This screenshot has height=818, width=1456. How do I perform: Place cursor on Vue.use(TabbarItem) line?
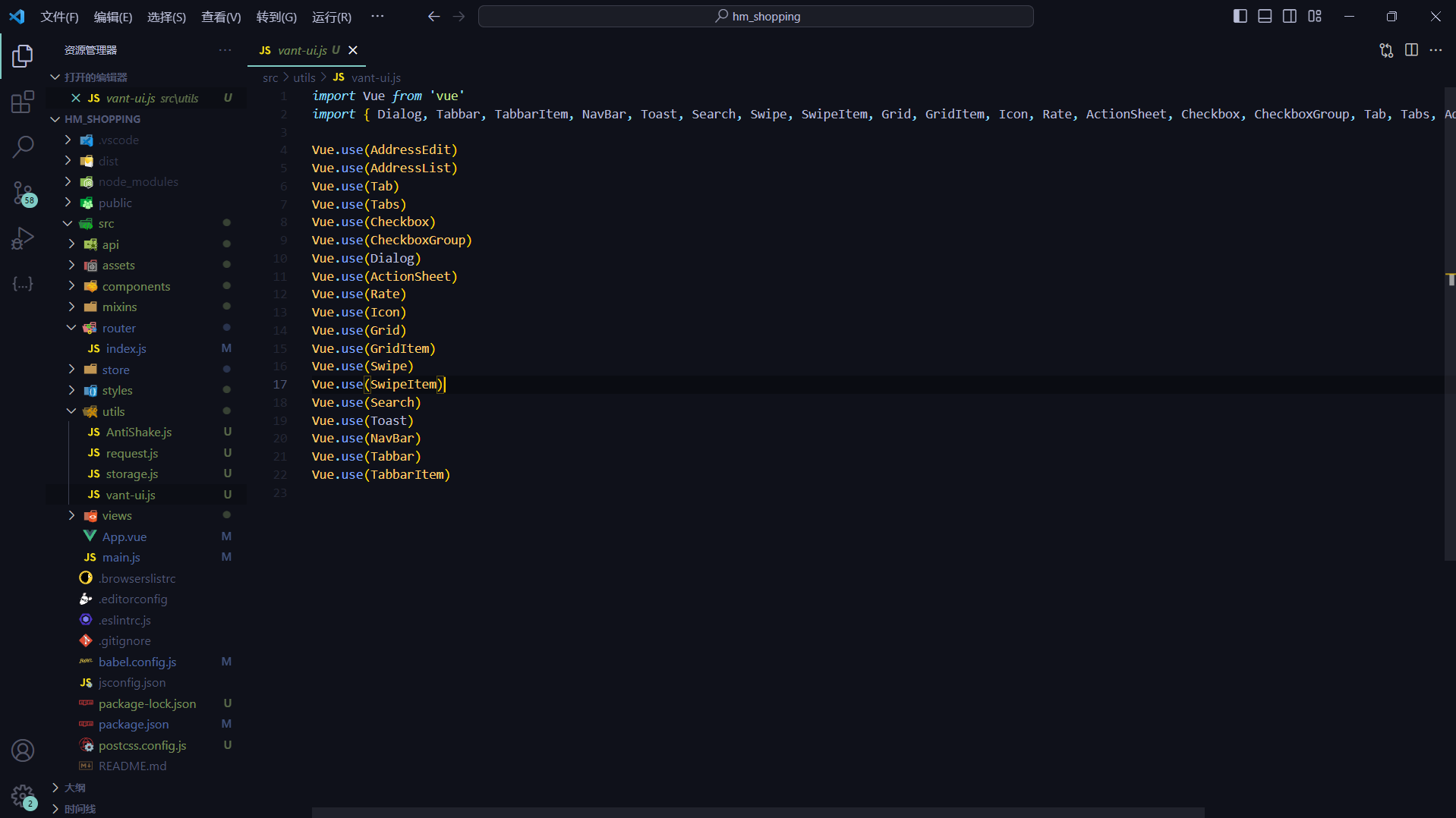[381, 474]
